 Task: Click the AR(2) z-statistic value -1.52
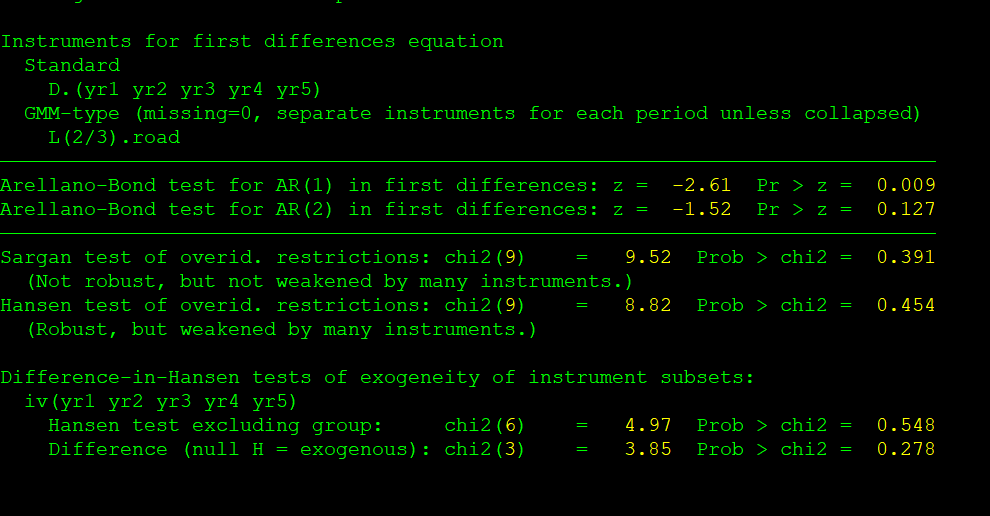coord(701,210)
